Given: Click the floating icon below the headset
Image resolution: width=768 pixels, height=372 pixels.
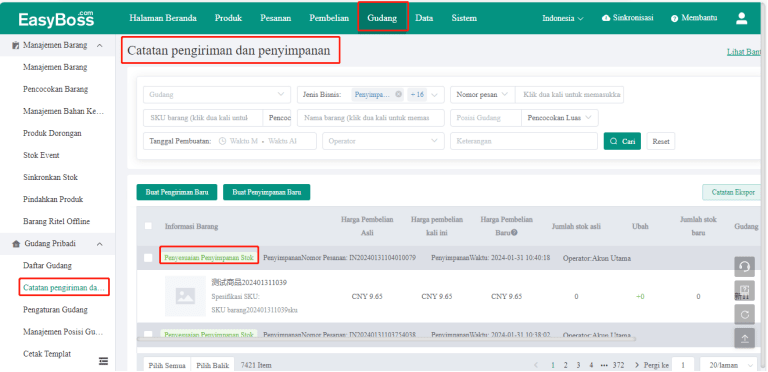Looking at the screenshot, I should 744,291.
